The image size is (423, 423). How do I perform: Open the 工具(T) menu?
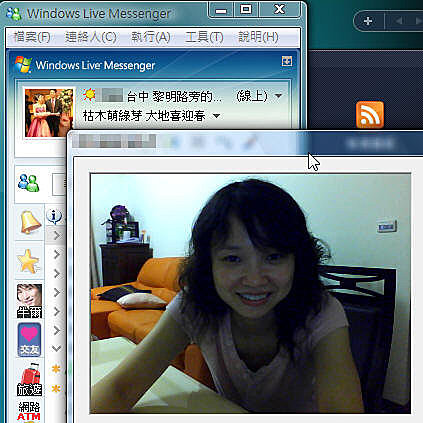tap(204, 37)
